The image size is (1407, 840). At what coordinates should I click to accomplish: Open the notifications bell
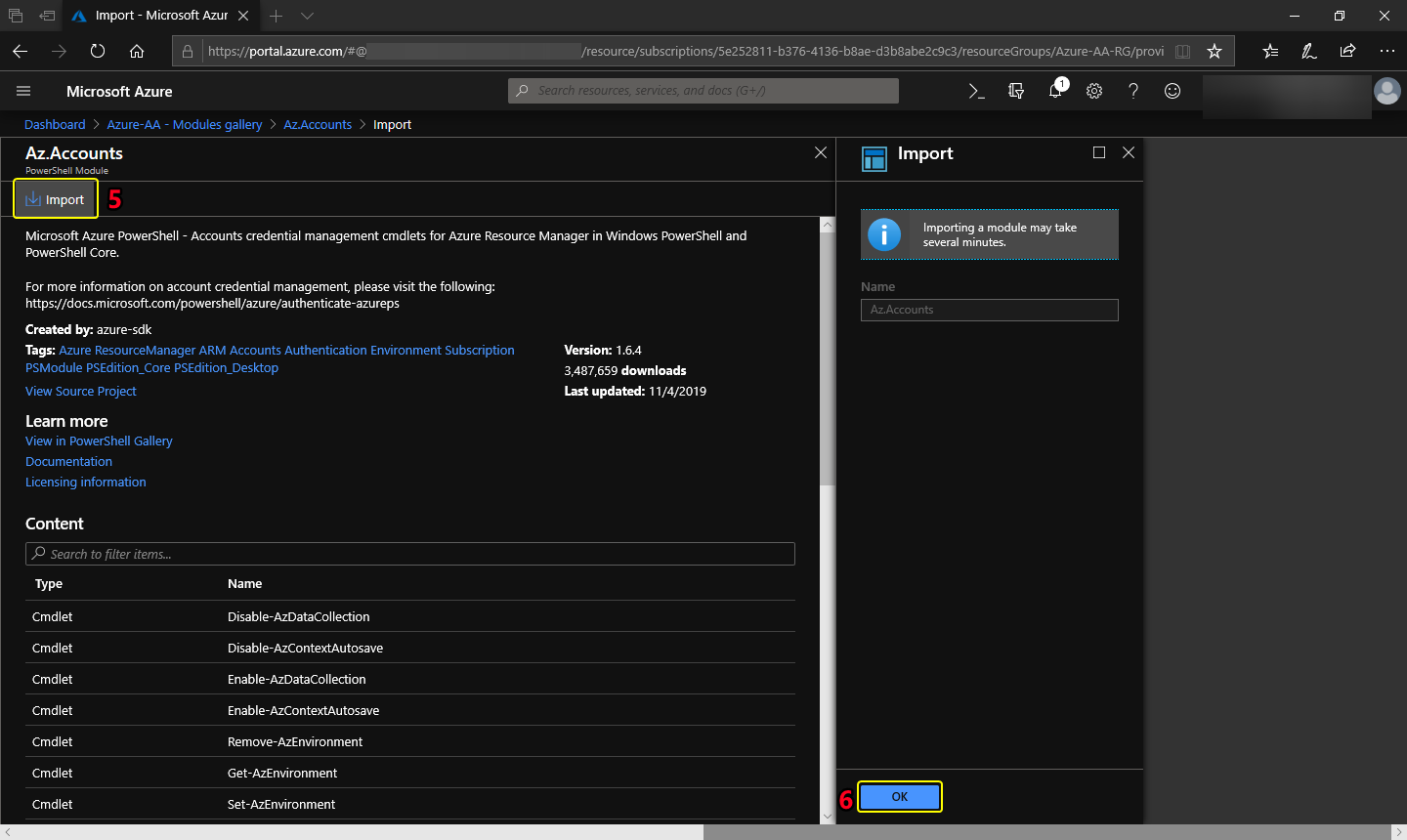tap(1055, 91)
